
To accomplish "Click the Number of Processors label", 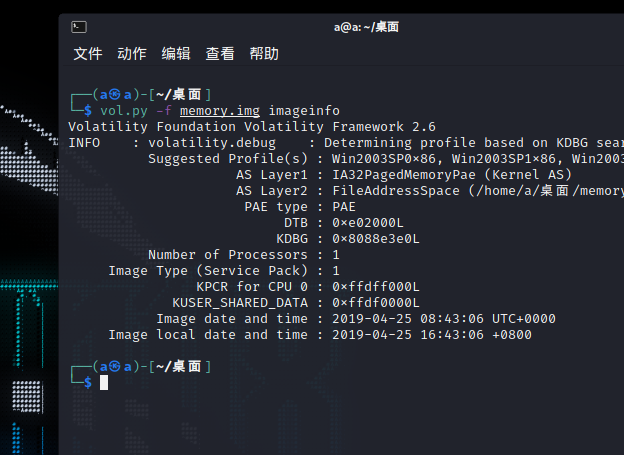I will point(228,255).
